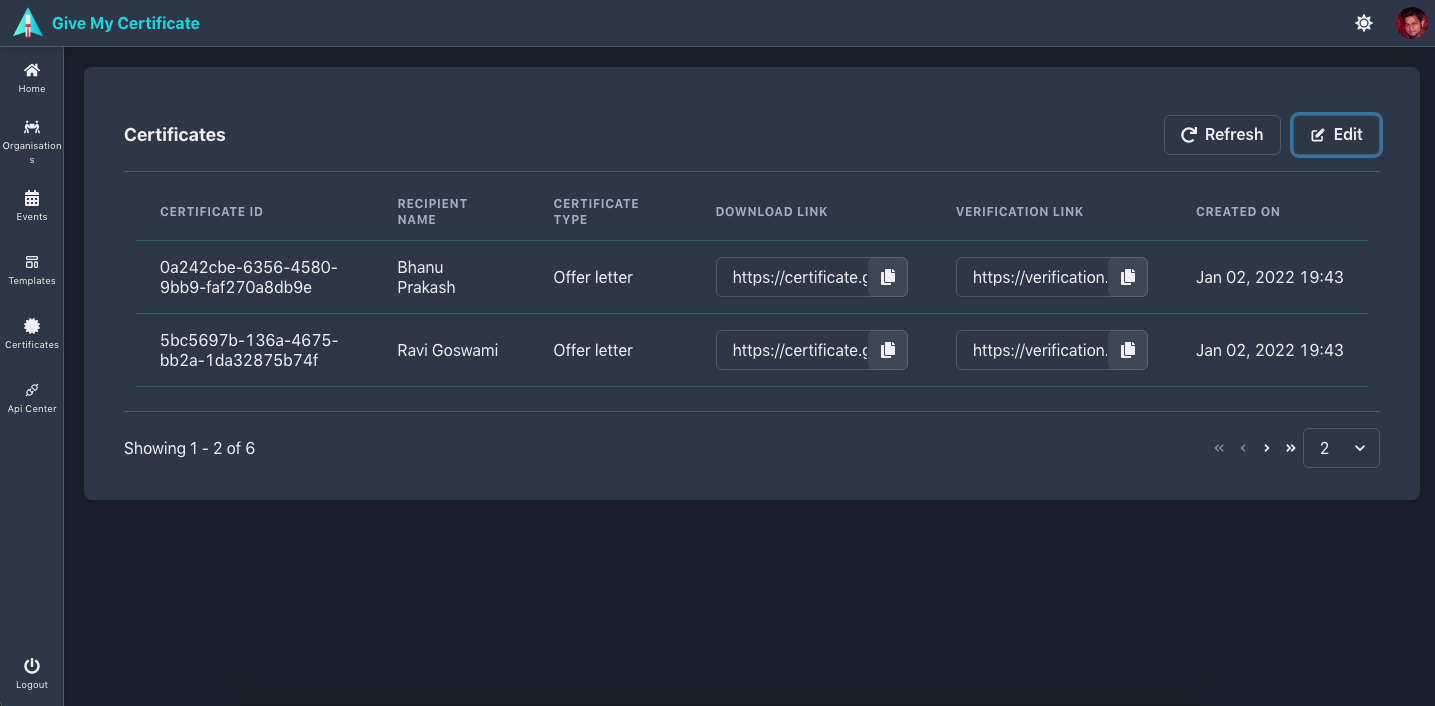Copy Ravi Goswami's verification link
This screenshot has height=706, width=1435.
tap(1127, 350)
